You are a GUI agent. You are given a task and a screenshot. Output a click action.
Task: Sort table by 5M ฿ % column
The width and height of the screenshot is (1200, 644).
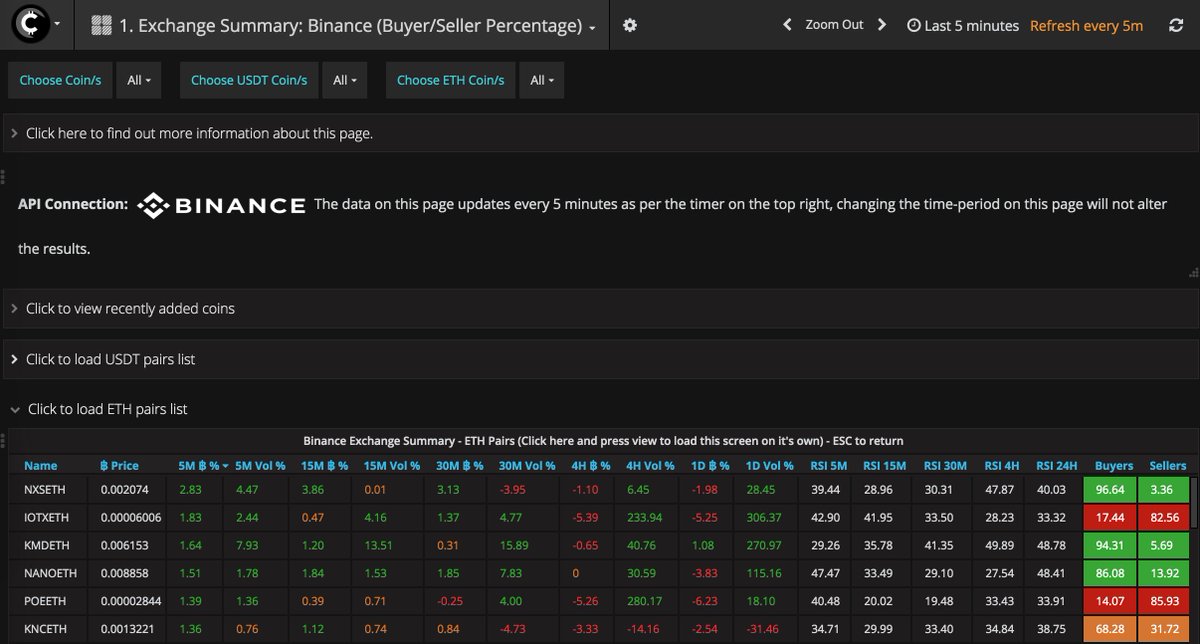[203, 465]
